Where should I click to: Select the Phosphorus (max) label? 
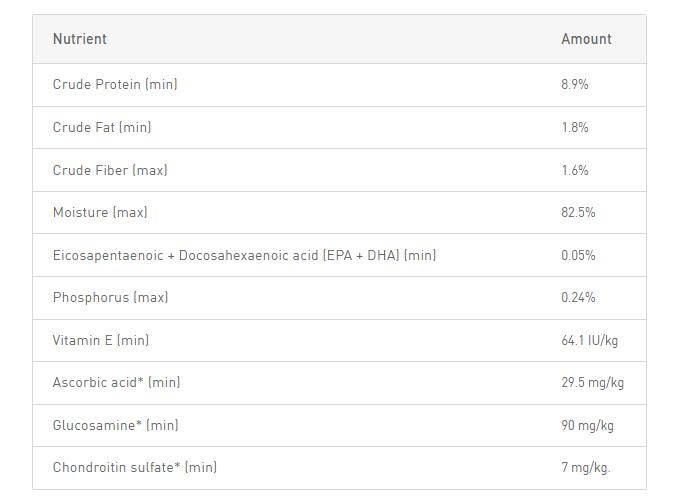111,297
